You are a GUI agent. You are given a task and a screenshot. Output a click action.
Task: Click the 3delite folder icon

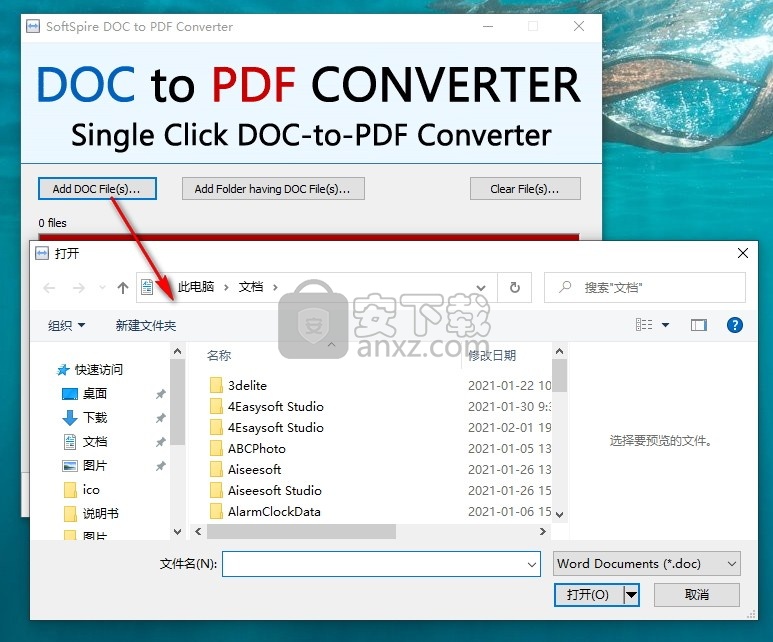[216, 385]
